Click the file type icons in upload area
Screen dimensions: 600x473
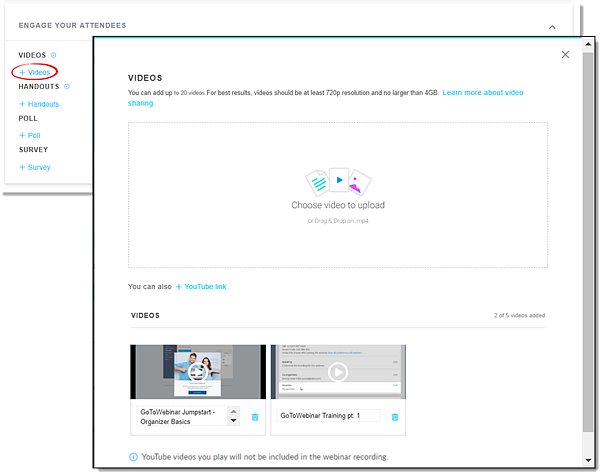(338, 182)
